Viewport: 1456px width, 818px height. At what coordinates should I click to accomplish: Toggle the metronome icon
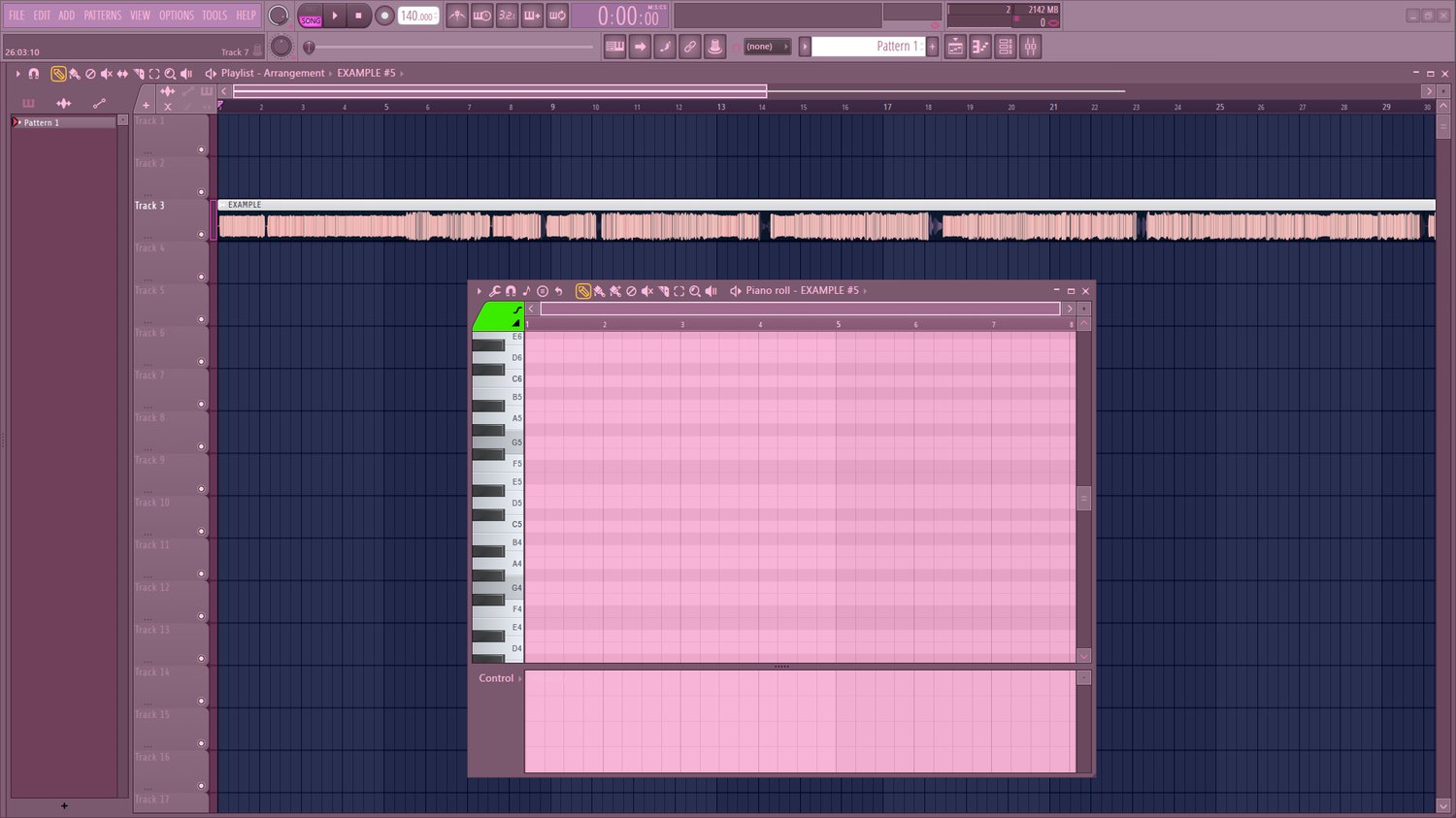[x=457, y=16]
